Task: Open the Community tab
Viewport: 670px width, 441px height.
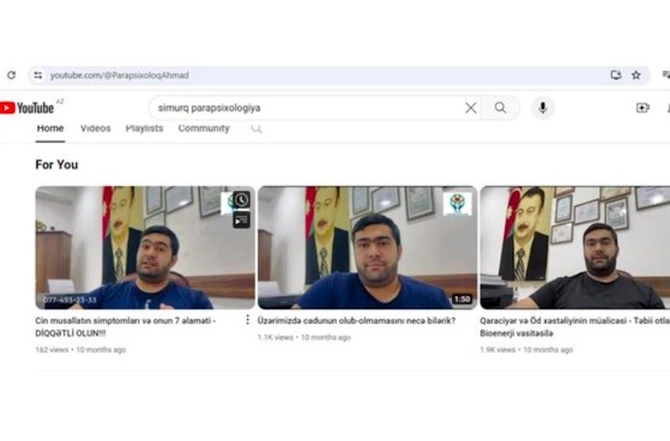Action: point(204,128)
